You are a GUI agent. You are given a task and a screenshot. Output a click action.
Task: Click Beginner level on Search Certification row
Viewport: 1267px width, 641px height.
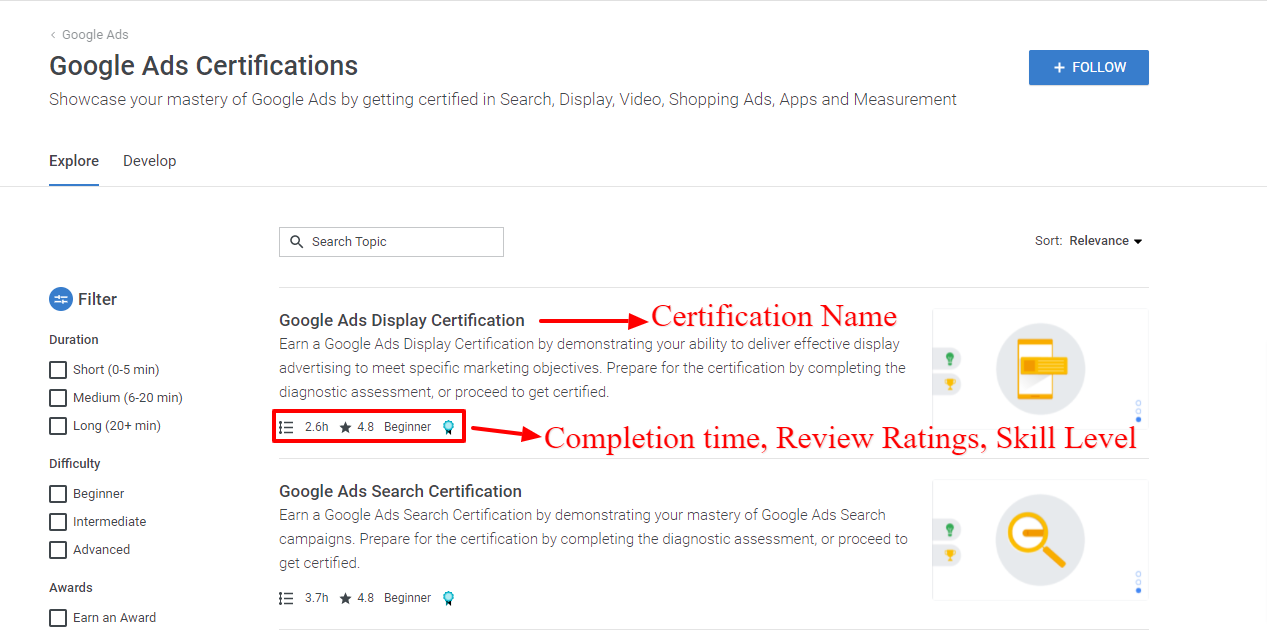point(407,598)
